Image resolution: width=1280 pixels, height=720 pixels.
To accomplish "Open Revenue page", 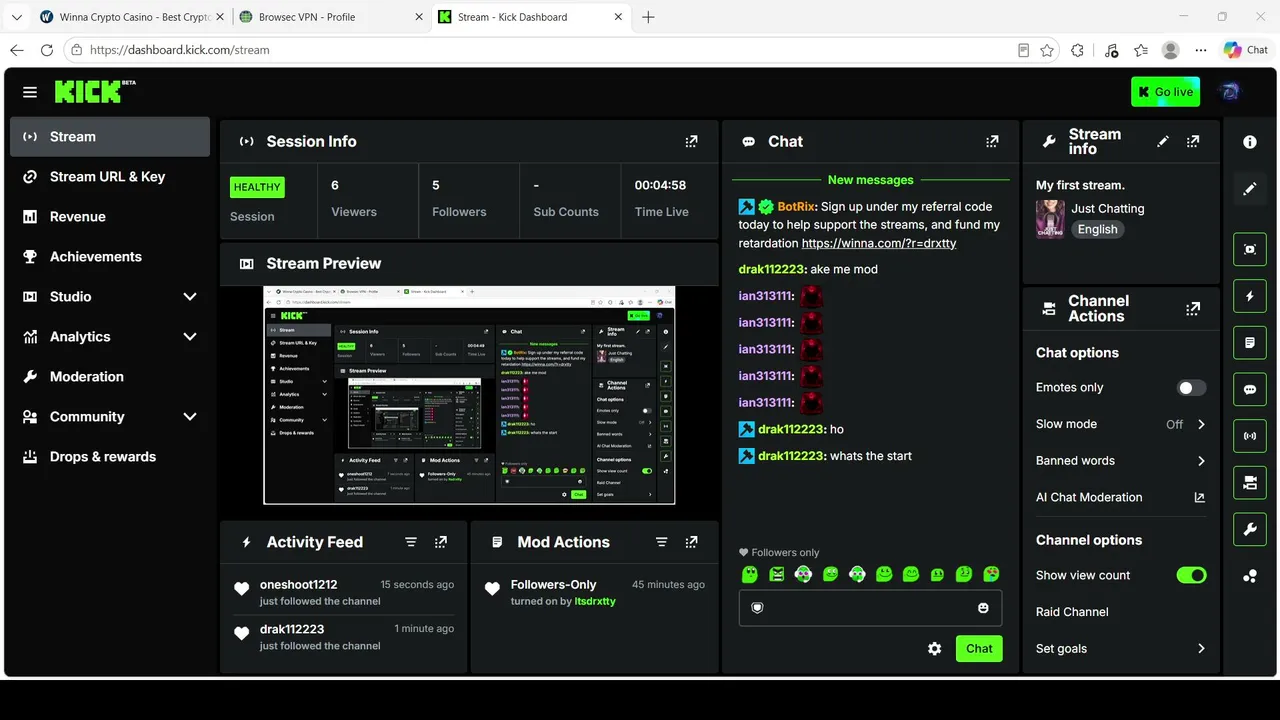I will coord(110,217).
